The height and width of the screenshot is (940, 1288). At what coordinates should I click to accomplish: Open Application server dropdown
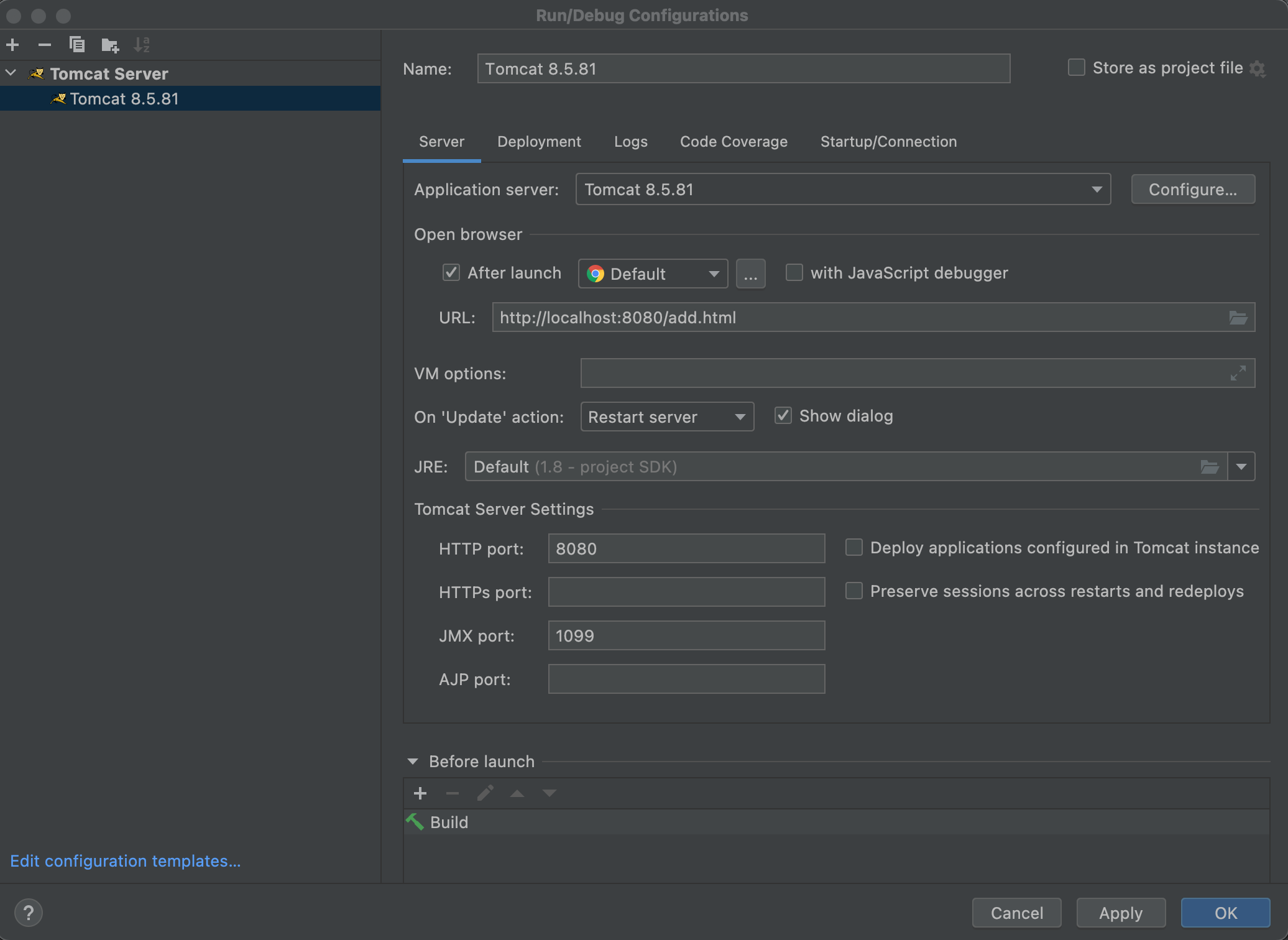[843, 189]
